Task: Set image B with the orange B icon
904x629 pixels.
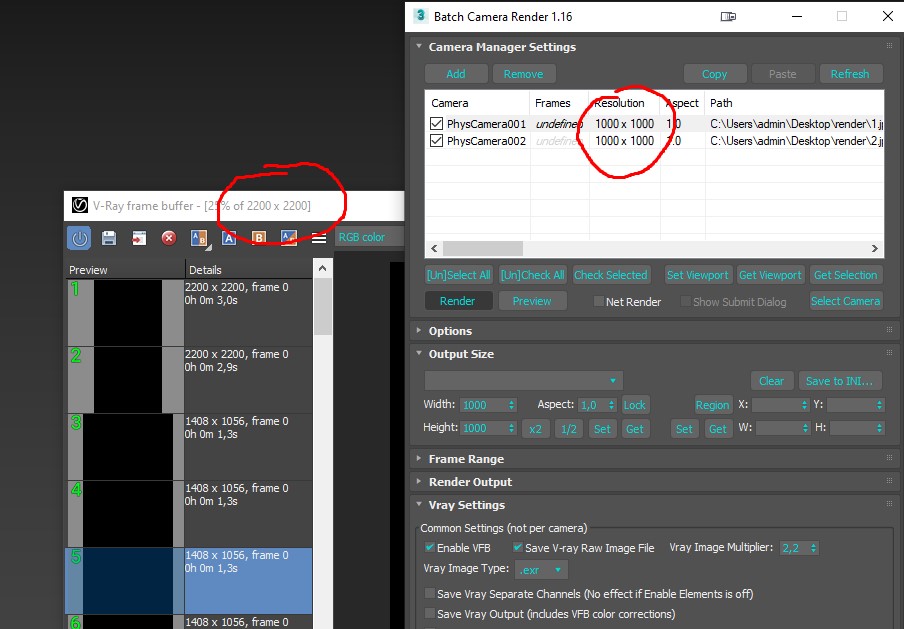Action: coord(259,238)
